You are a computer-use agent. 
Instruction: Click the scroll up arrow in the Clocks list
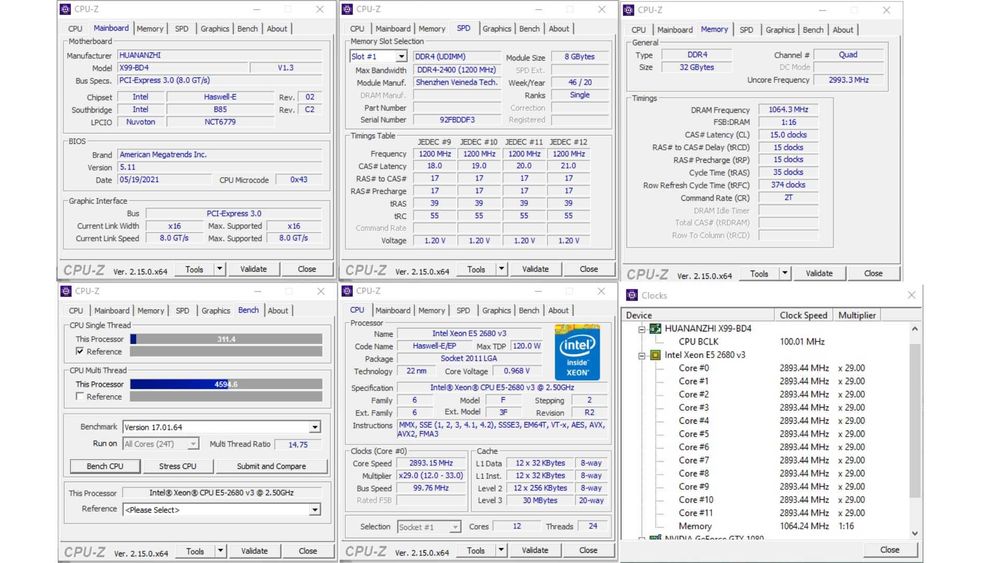click(915, 329)
